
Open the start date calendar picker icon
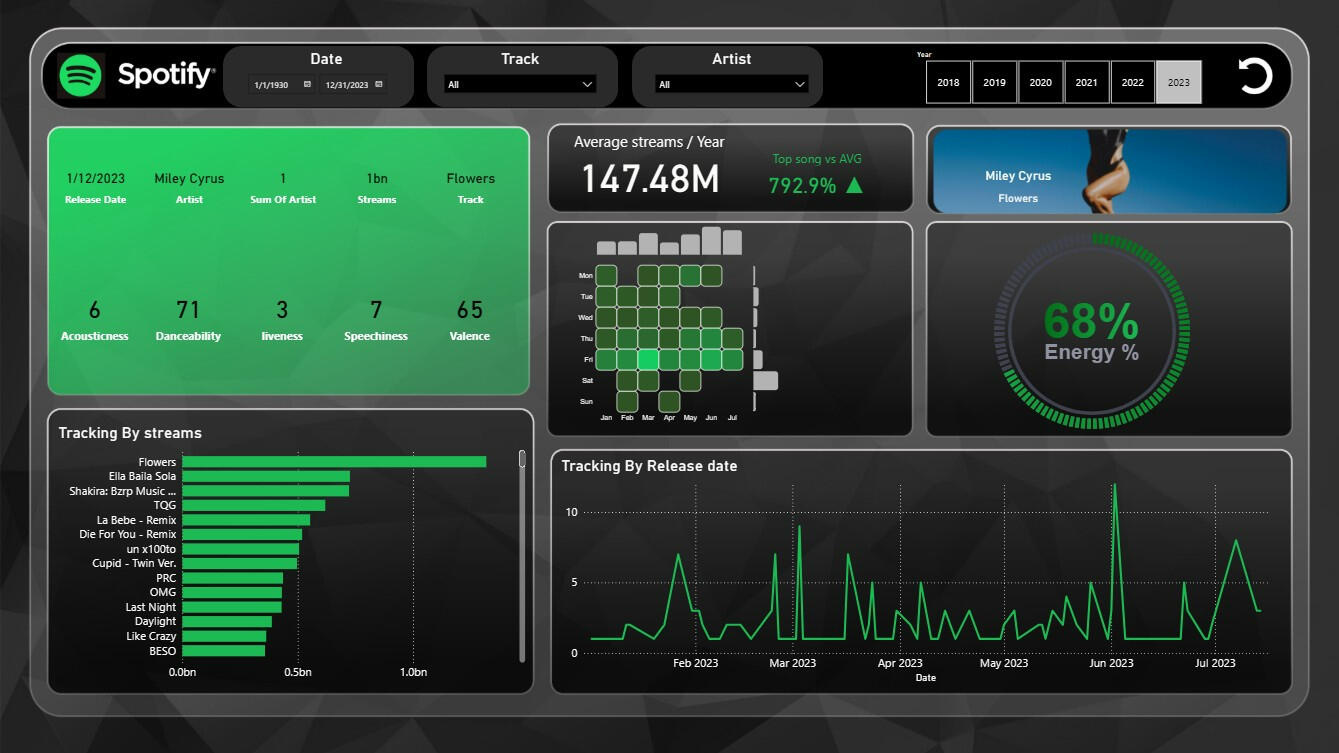(x=307, y=85)
